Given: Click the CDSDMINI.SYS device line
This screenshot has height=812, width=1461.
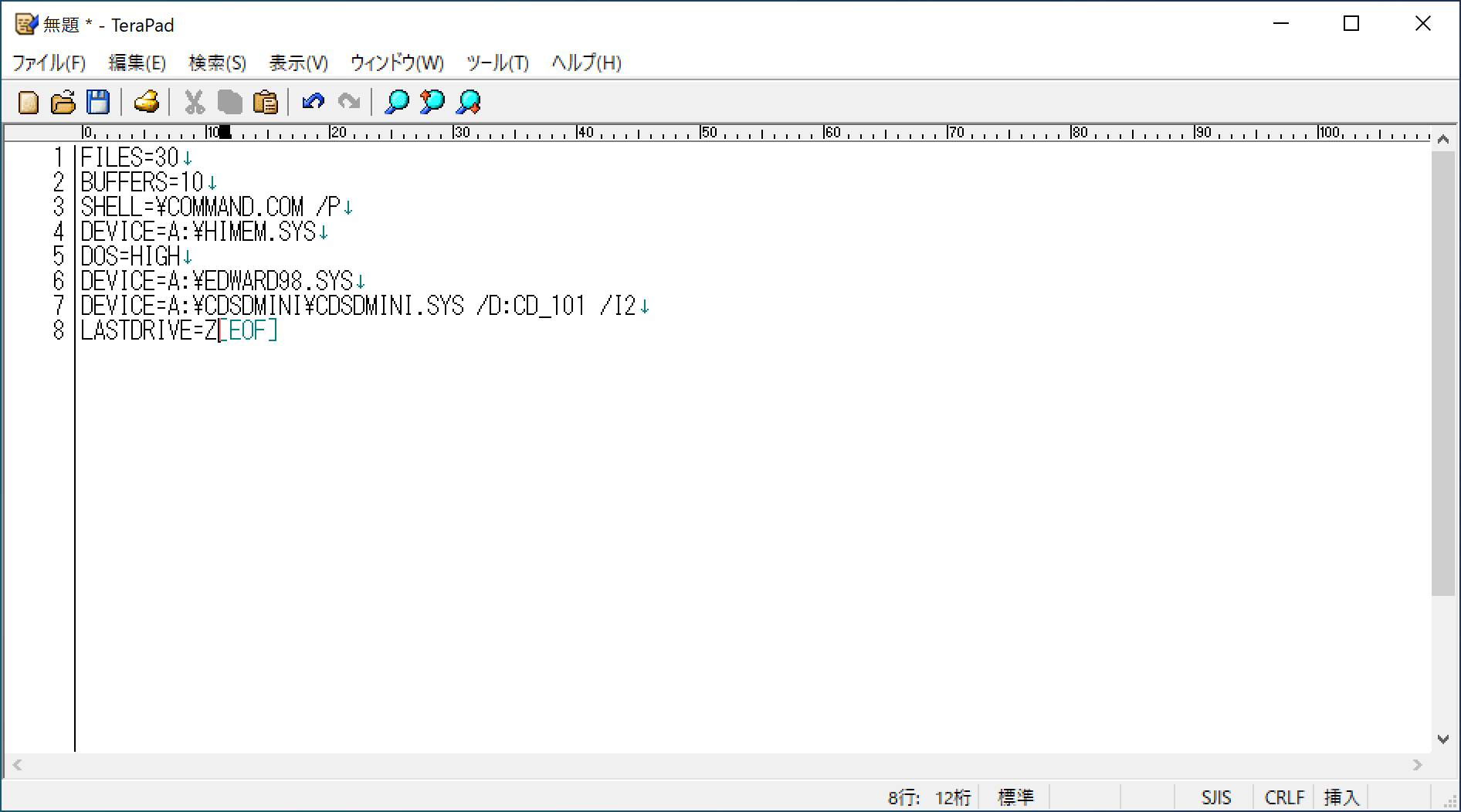Looking at the screenshot, I should (x=358, y=306).
